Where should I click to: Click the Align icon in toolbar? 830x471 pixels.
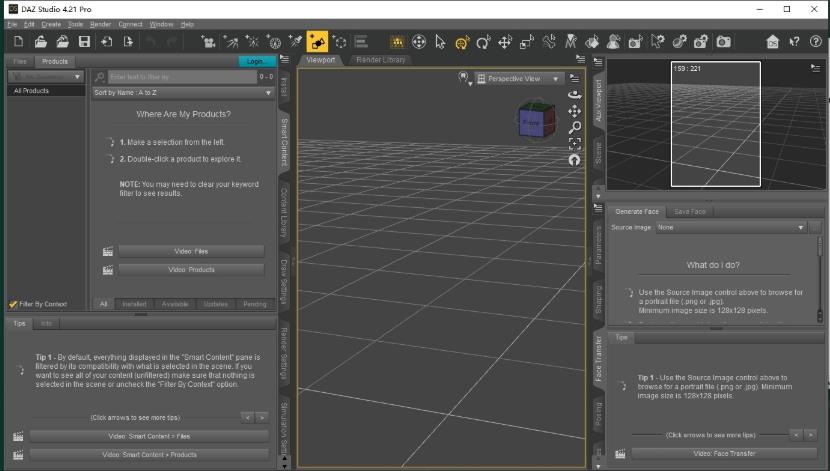pyautogui.click(x=361, y=42)
